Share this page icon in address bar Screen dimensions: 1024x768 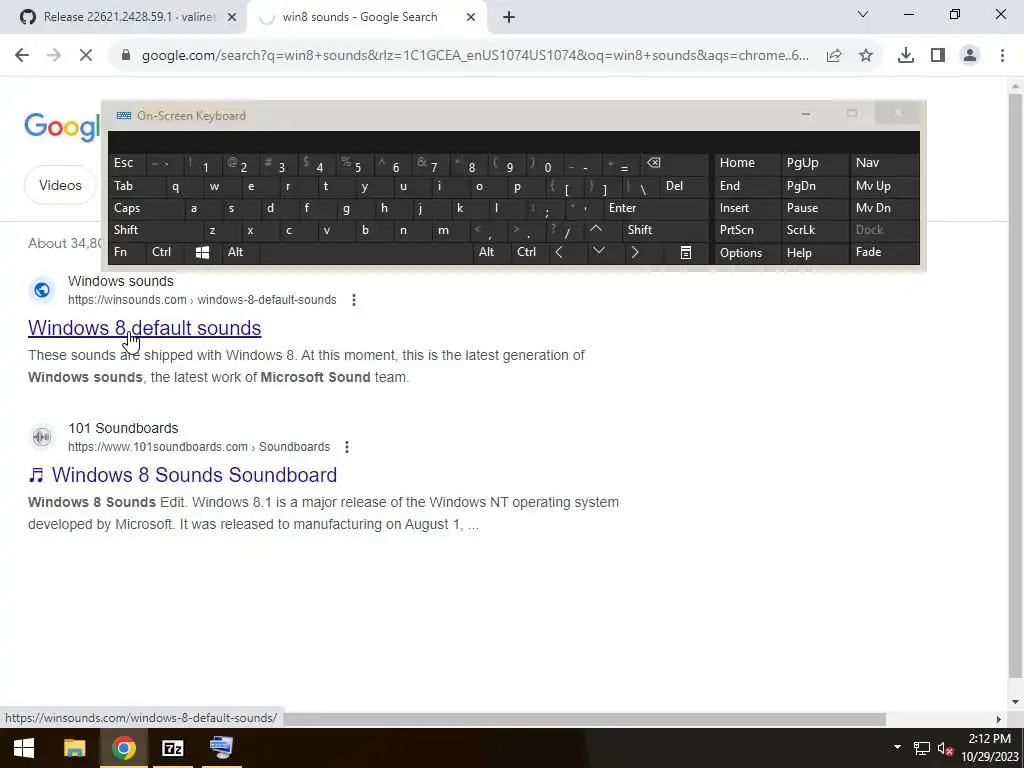point(834,56)
